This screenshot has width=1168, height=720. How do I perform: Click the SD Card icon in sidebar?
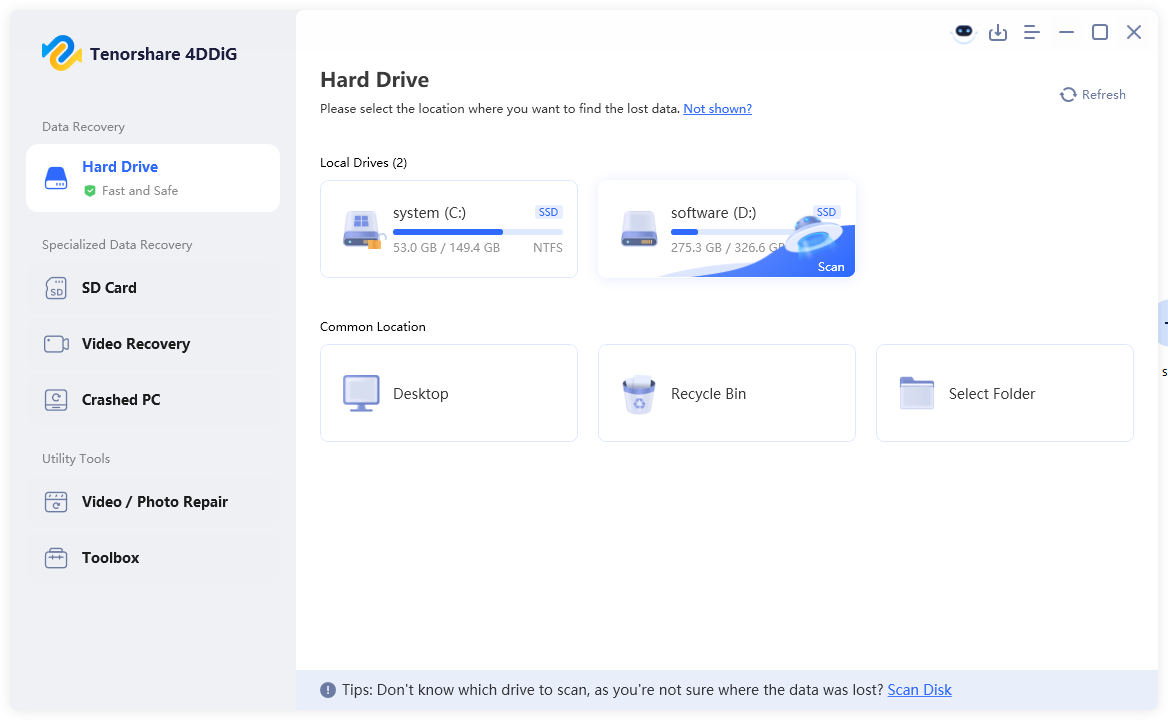click(x=56, y=288)
